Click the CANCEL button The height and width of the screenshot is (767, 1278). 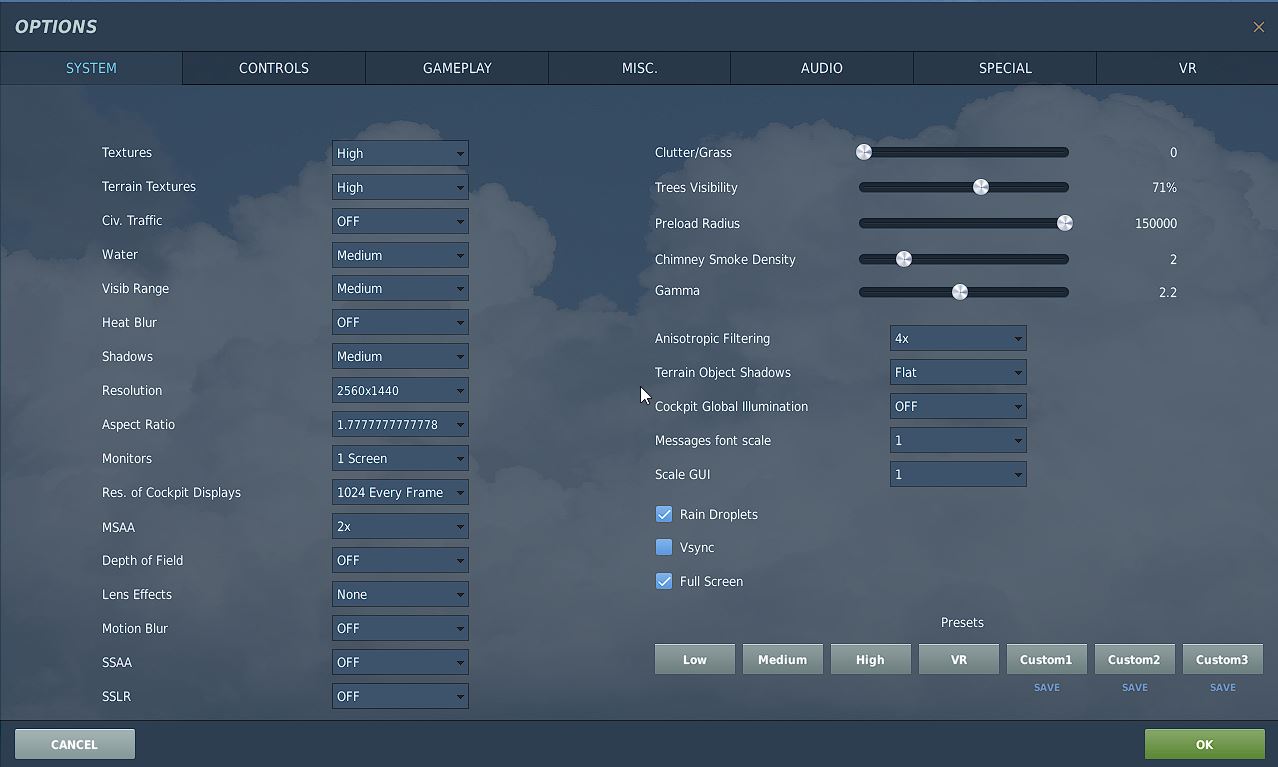74,744
